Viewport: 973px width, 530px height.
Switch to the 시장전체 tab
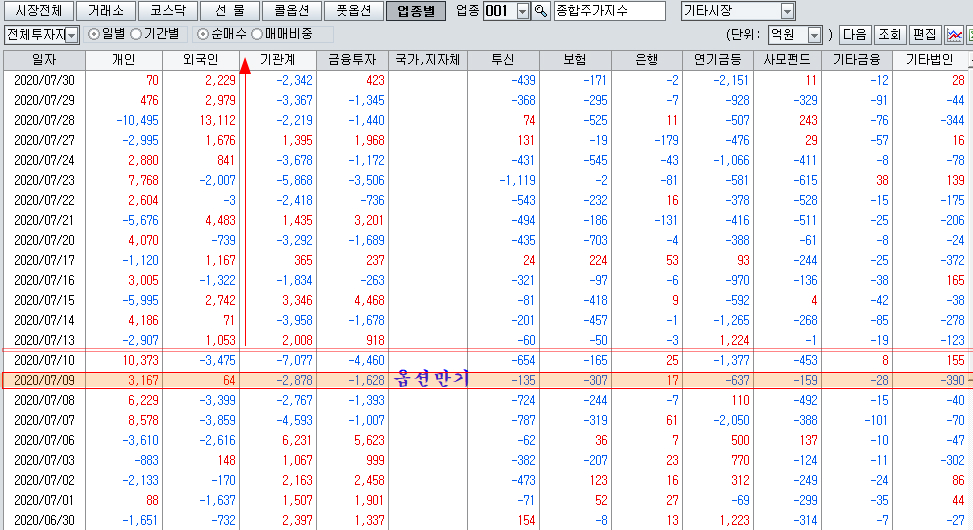coord(39,12)
